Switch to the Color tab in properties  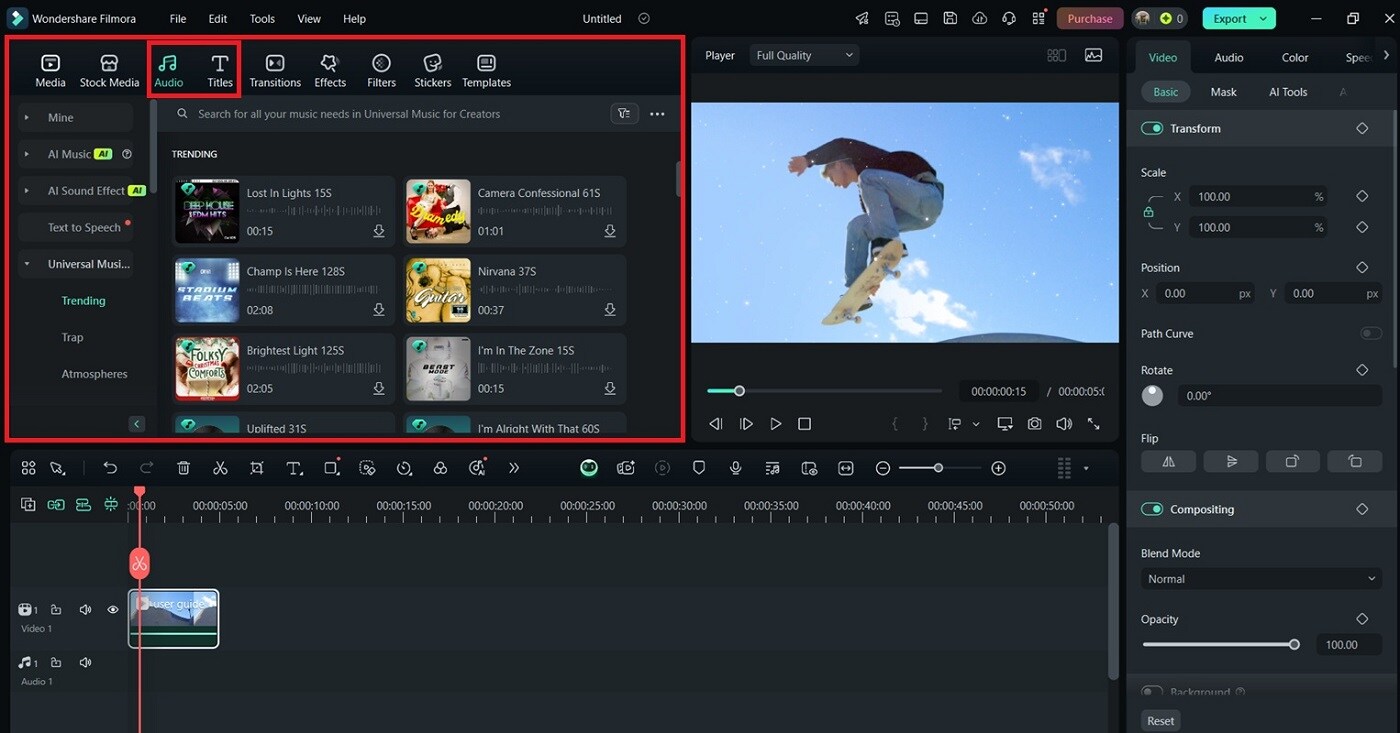[1295, 58]
